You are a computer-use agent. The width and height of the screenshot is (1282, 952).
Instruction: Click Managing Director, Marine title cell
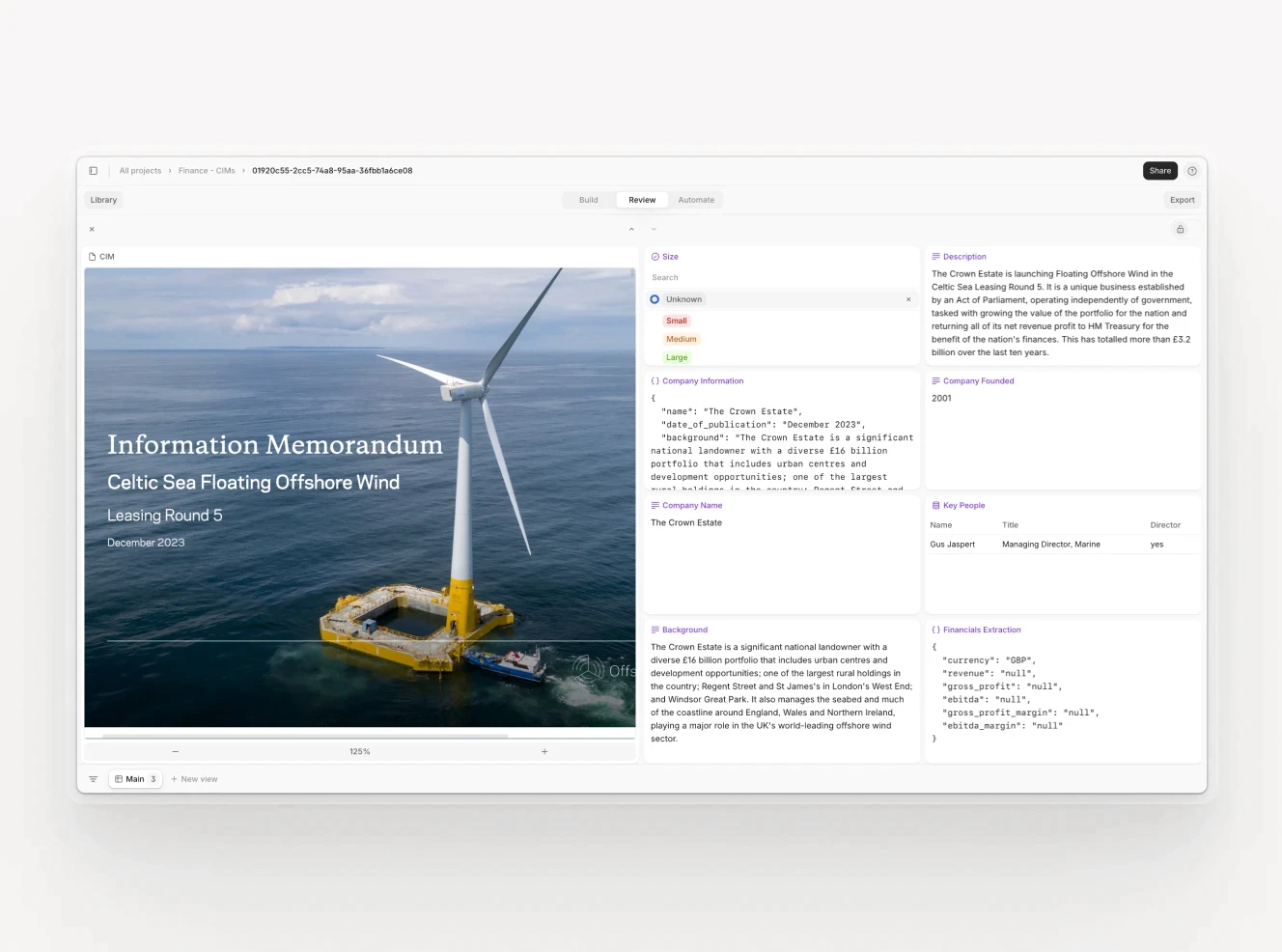tap(1051, 545)
